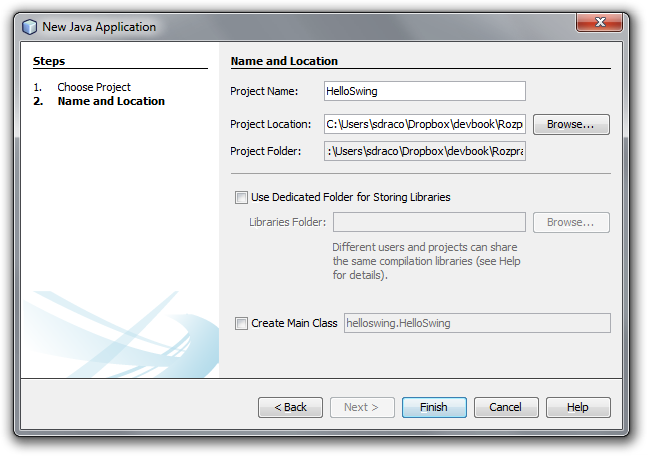Click the disabled Next button
Image resolution: width=648 pixels, height=456 pixels.
362,407
